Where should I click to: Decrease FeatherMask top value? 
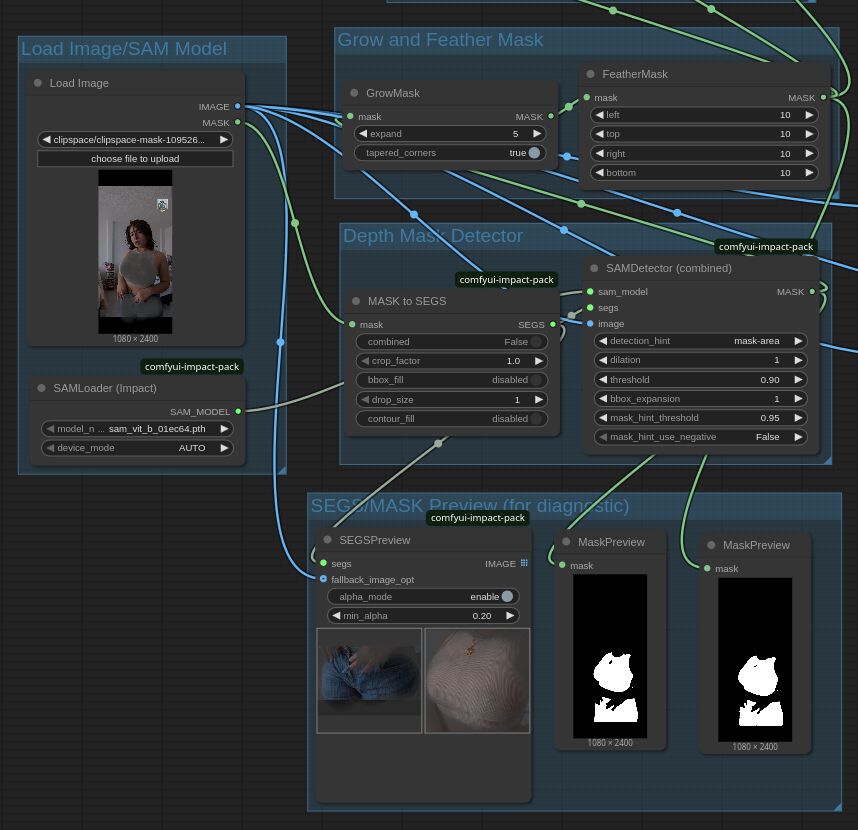pyautogui.click(x=600, y=134)
